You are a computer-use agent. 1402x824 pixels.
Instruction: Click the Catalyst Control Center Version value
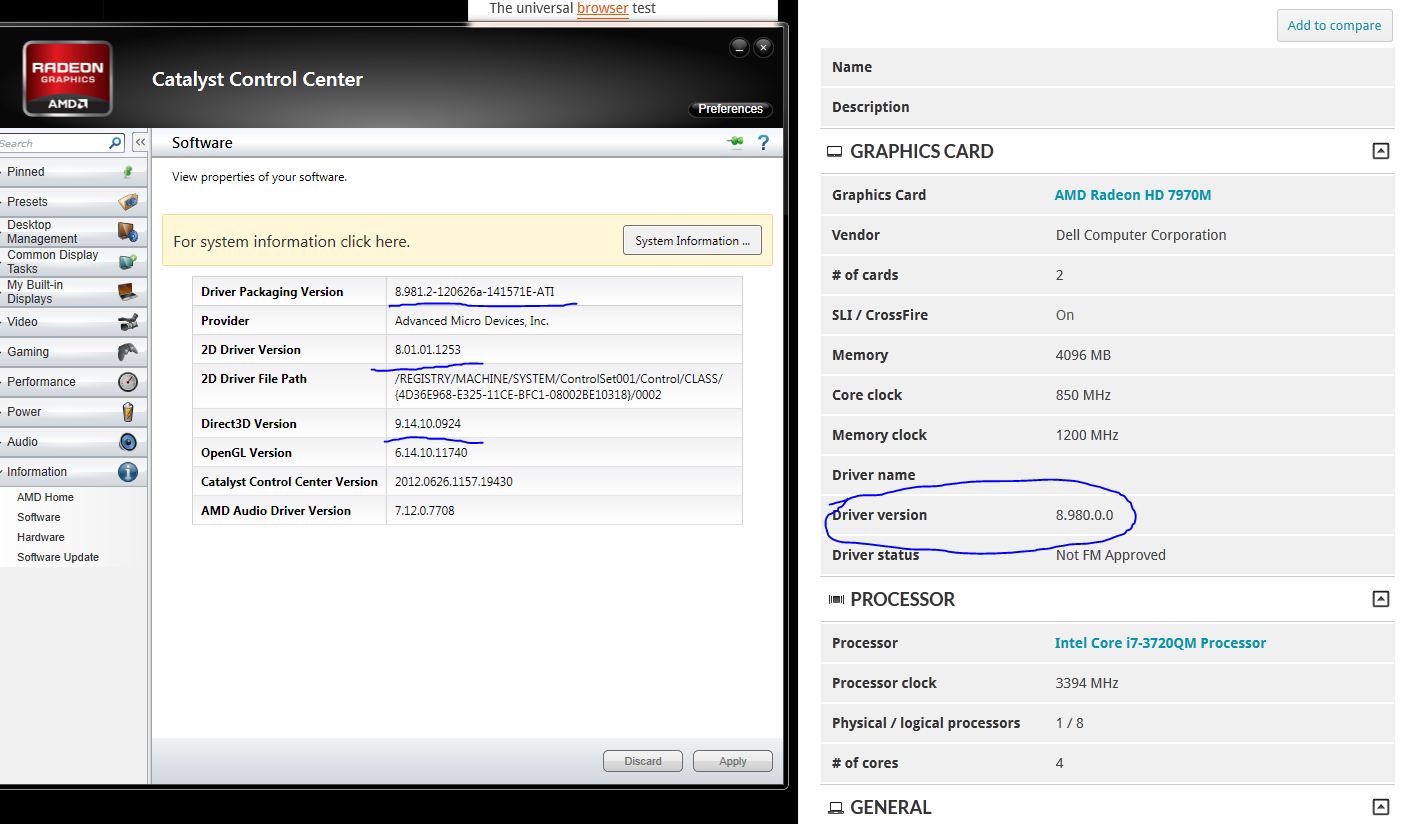click(x=454, y=482)
